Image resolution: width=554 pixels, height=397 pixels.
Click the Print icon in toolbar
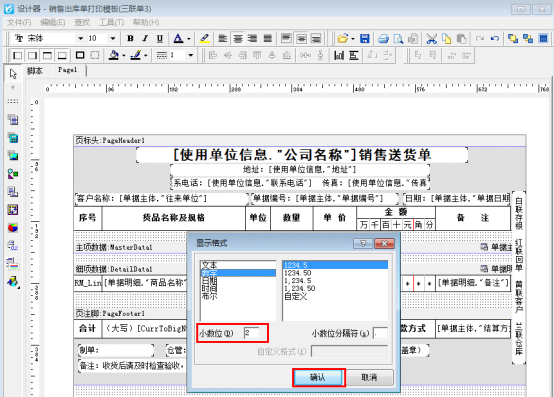pyautogui.click(x=383, y=38)
